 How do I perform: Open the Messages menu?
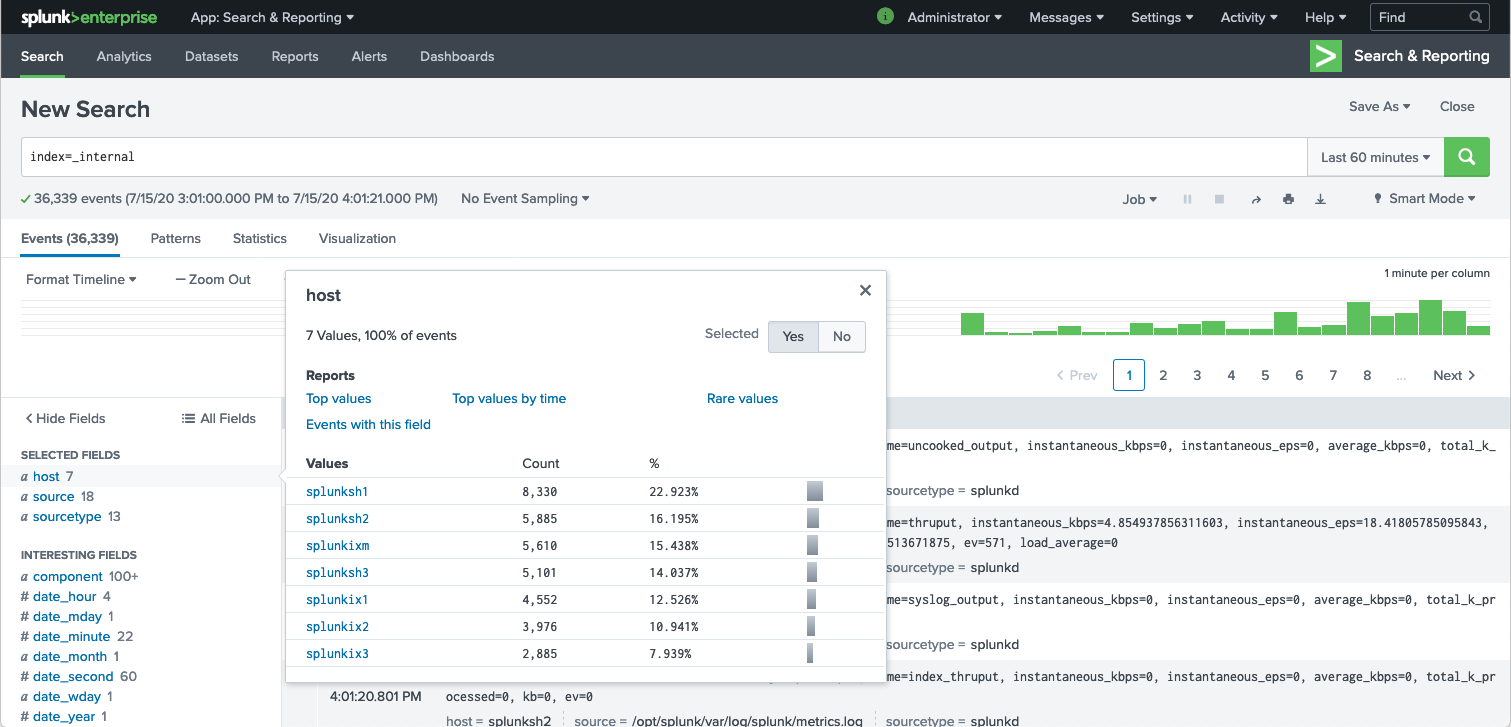(1066, 17)
